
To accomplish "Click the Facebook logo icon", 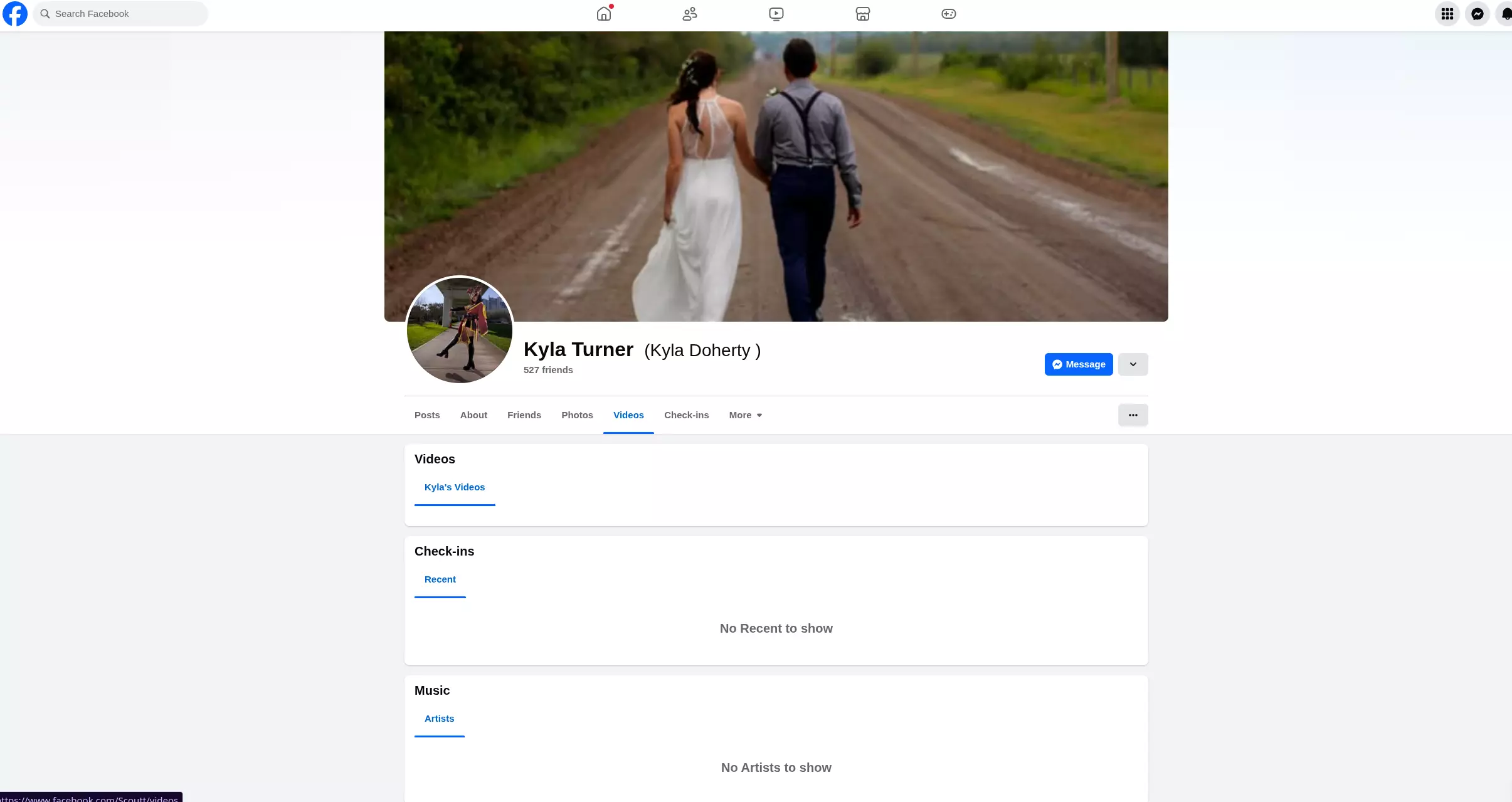I will tap(15, 14).
